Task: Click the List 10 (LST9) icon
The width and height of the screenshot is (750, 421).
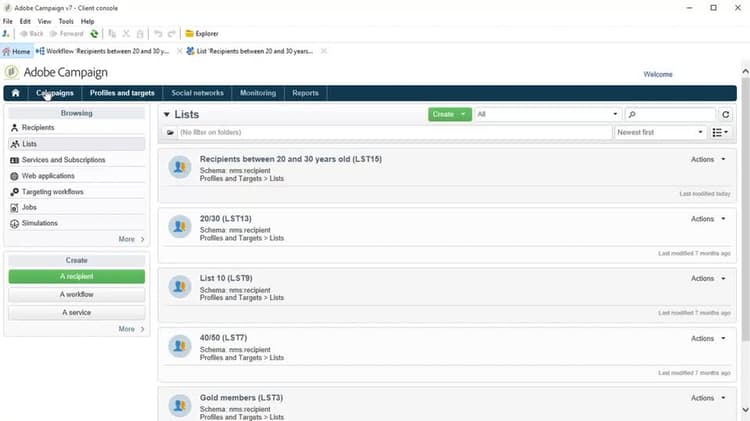Action: point(180,286)
